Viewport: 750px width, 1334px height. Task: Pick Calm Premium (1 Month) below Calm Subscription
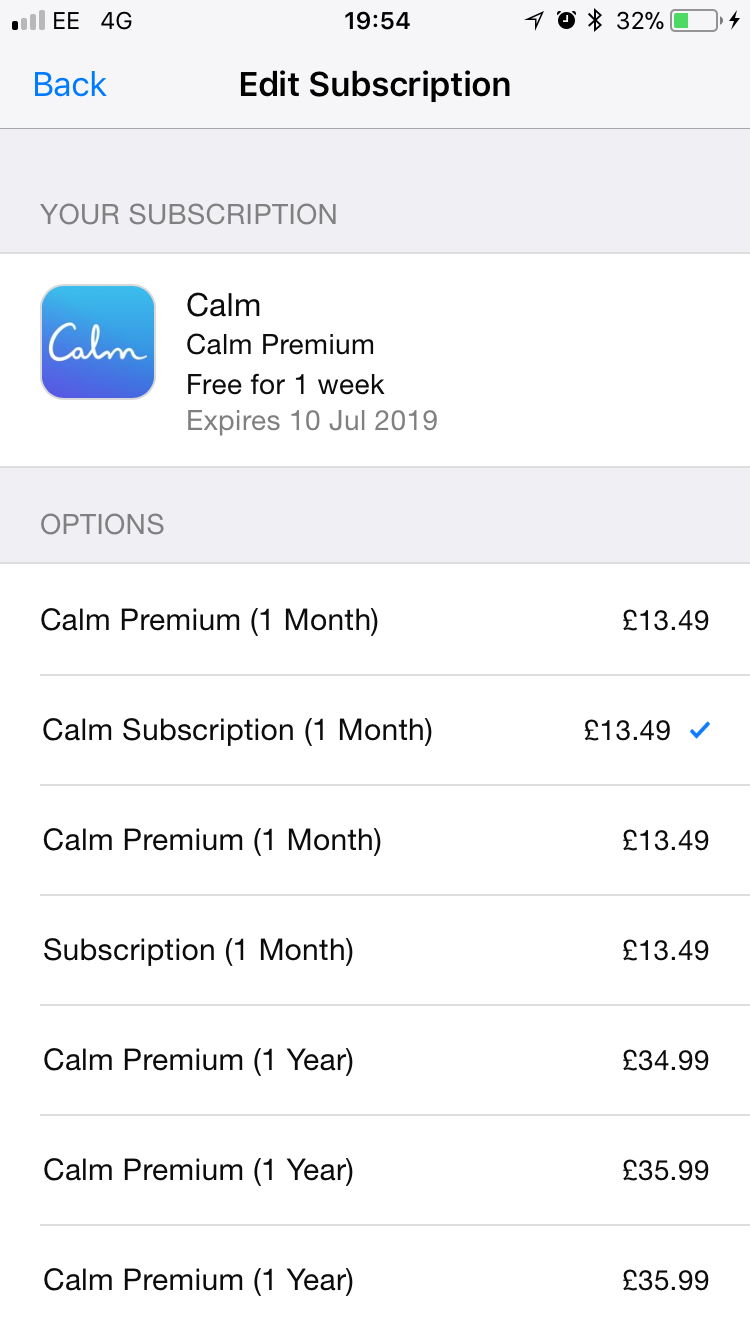point(375,840)
